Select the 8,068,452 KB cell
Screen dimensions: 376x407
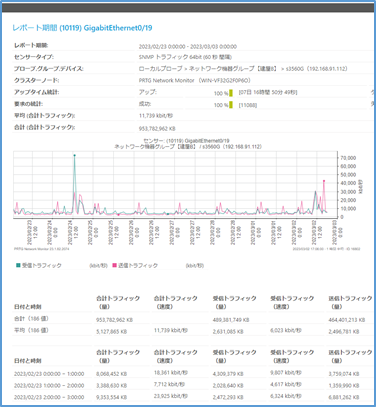pos(112,374)
